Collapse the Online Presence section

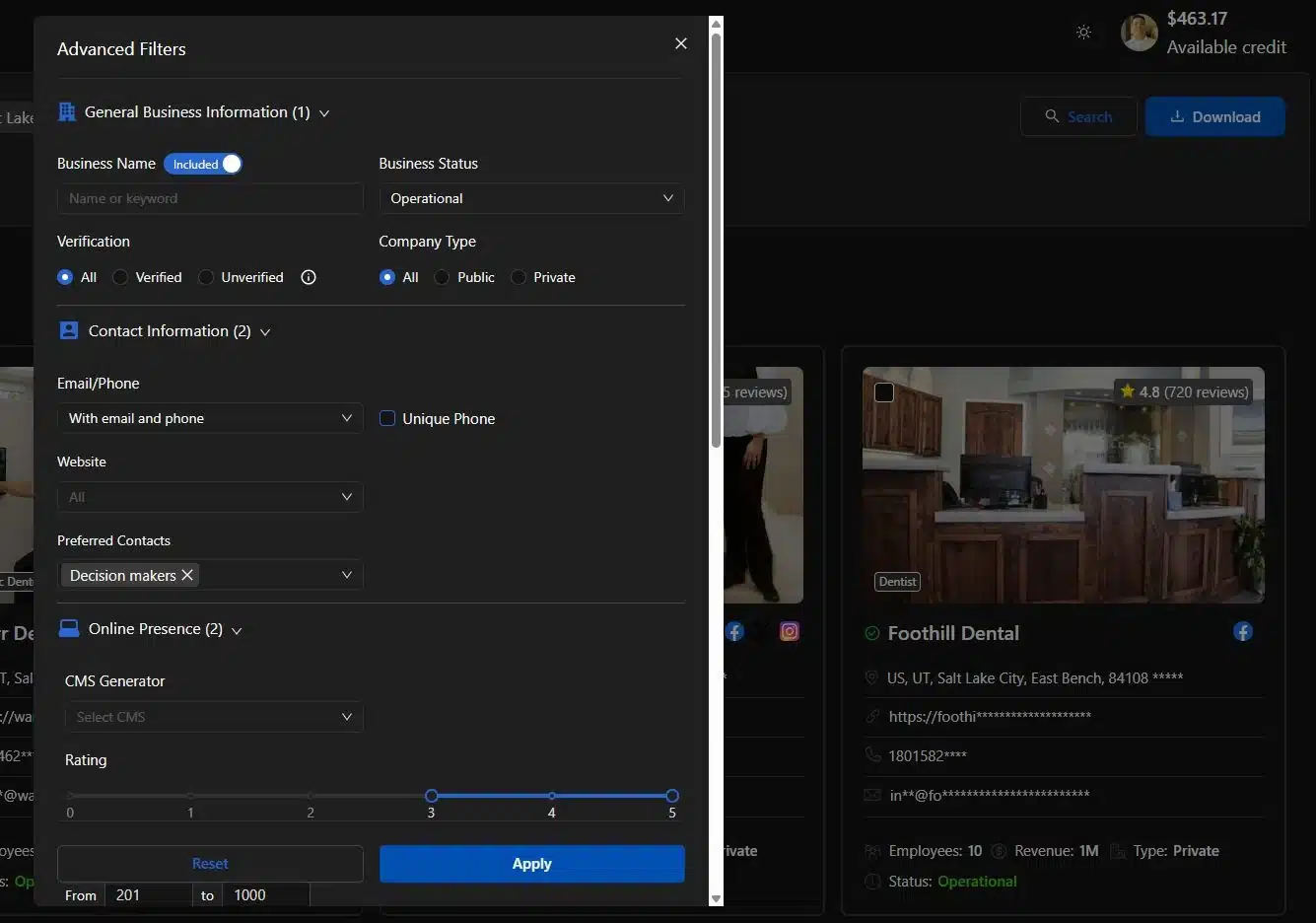tap(237, 630)
